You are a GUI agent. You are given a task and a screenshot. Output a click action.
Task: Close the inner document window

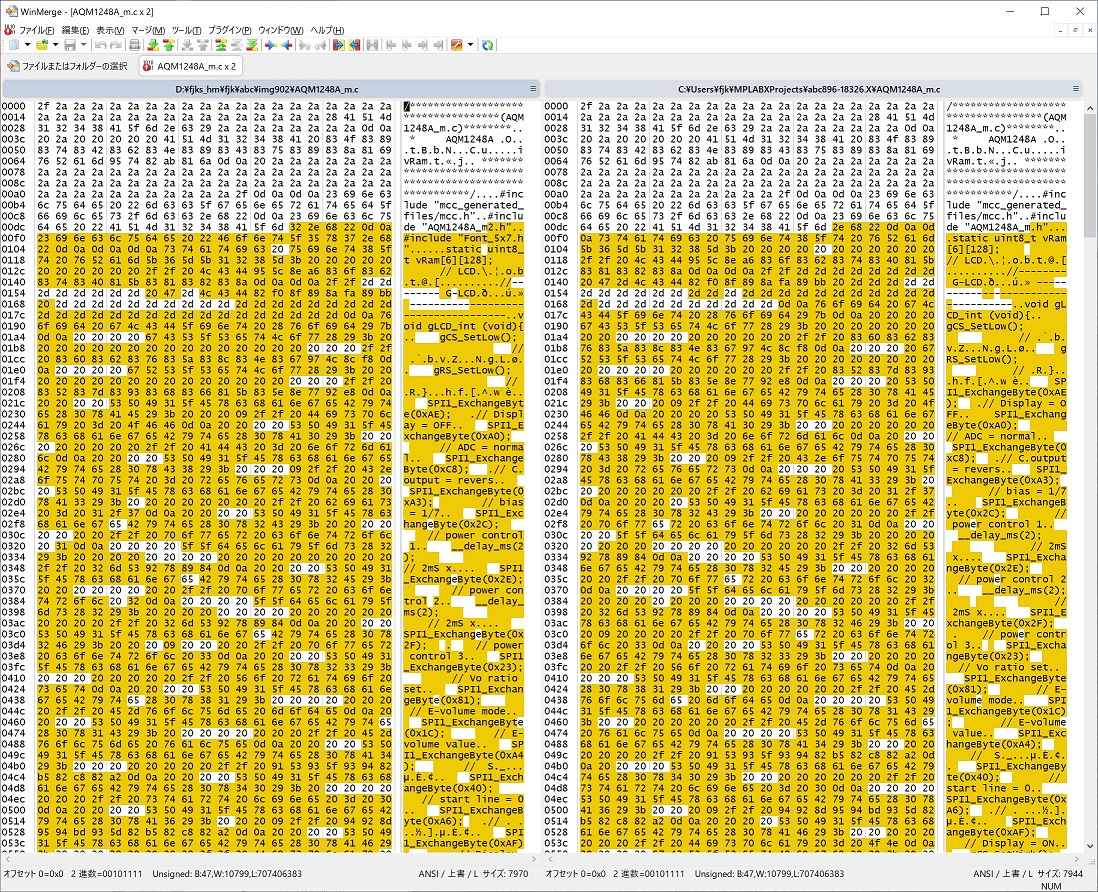click(x=1090, y=30)
